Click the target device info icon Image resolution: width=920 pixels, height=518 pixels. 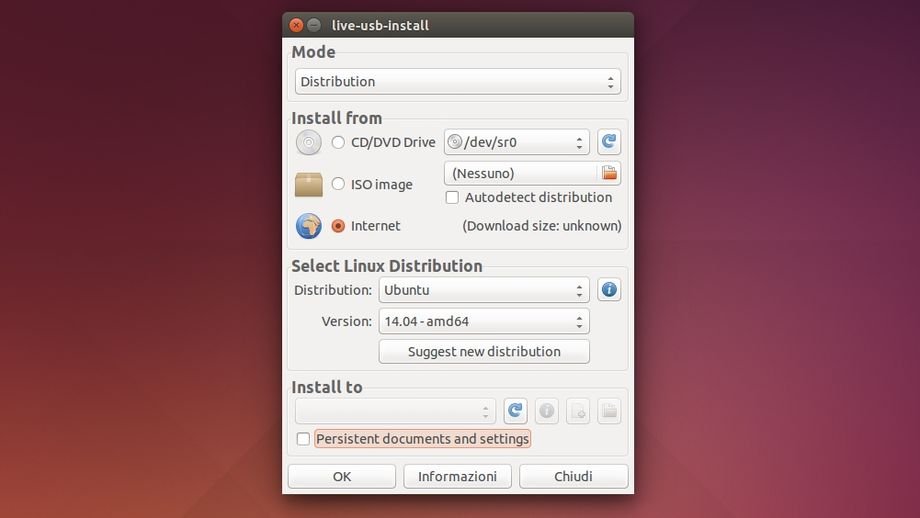click(546, 410)
